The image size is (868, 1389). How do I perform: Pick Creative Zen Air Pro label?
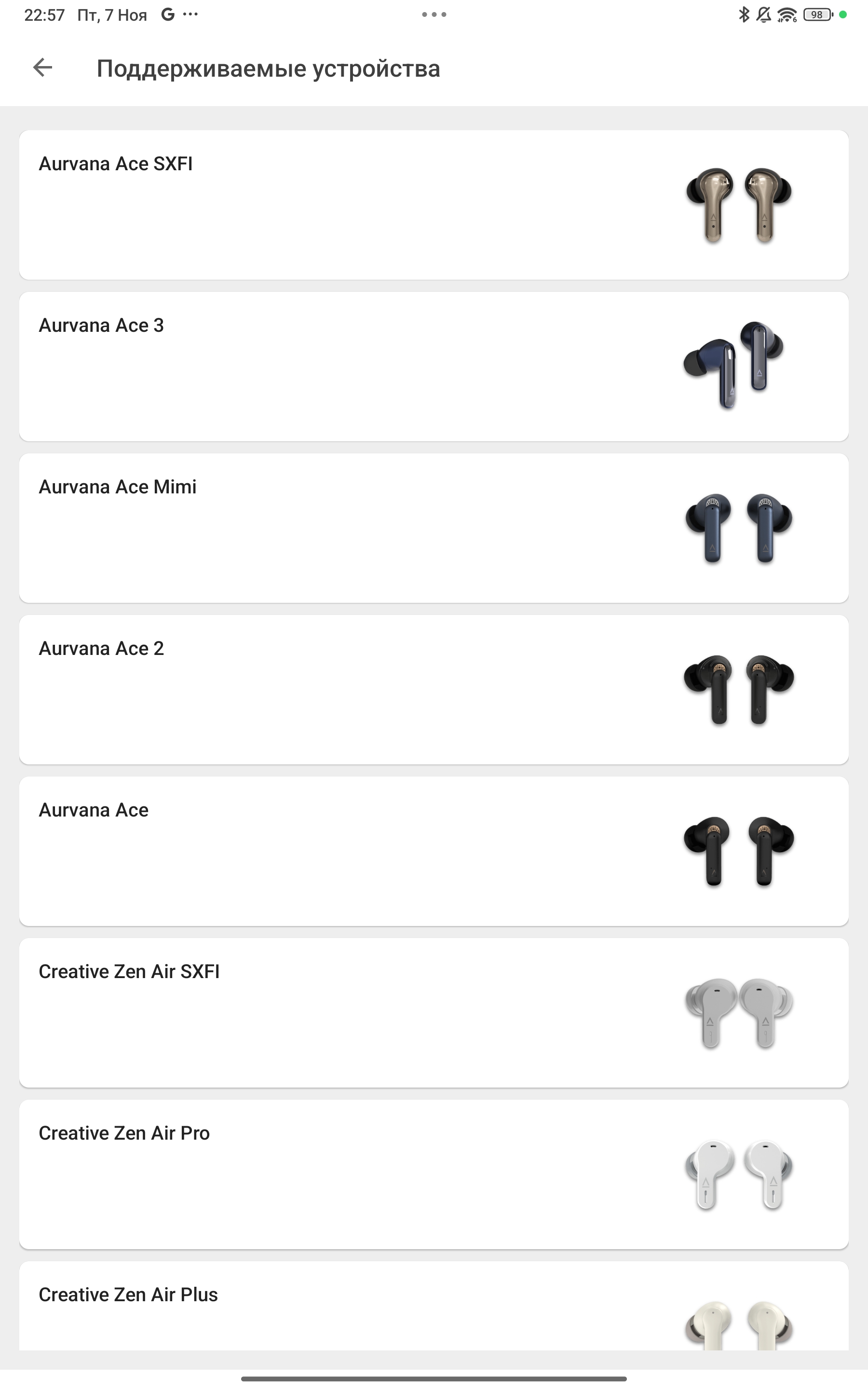[x=124, y=1133]
